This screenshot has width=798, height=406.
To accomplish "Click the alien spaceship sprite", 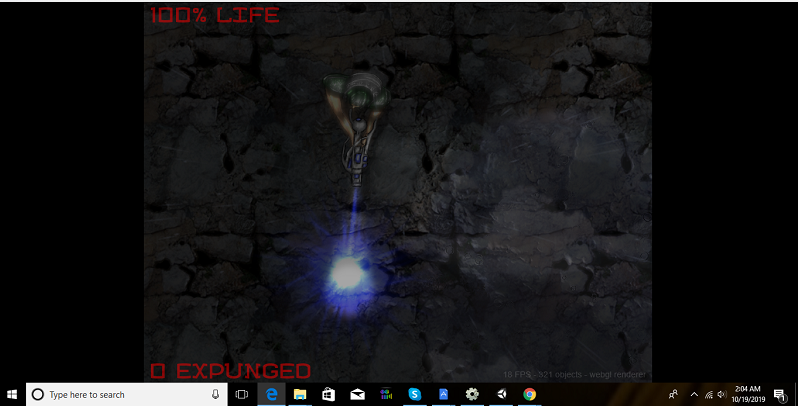I will 357,128.
